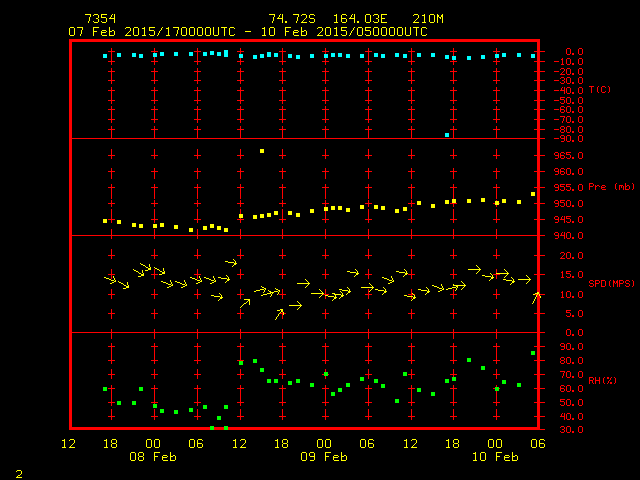
Task: Click the outlier cyan temperature point near -85
Action: (447, 135)
